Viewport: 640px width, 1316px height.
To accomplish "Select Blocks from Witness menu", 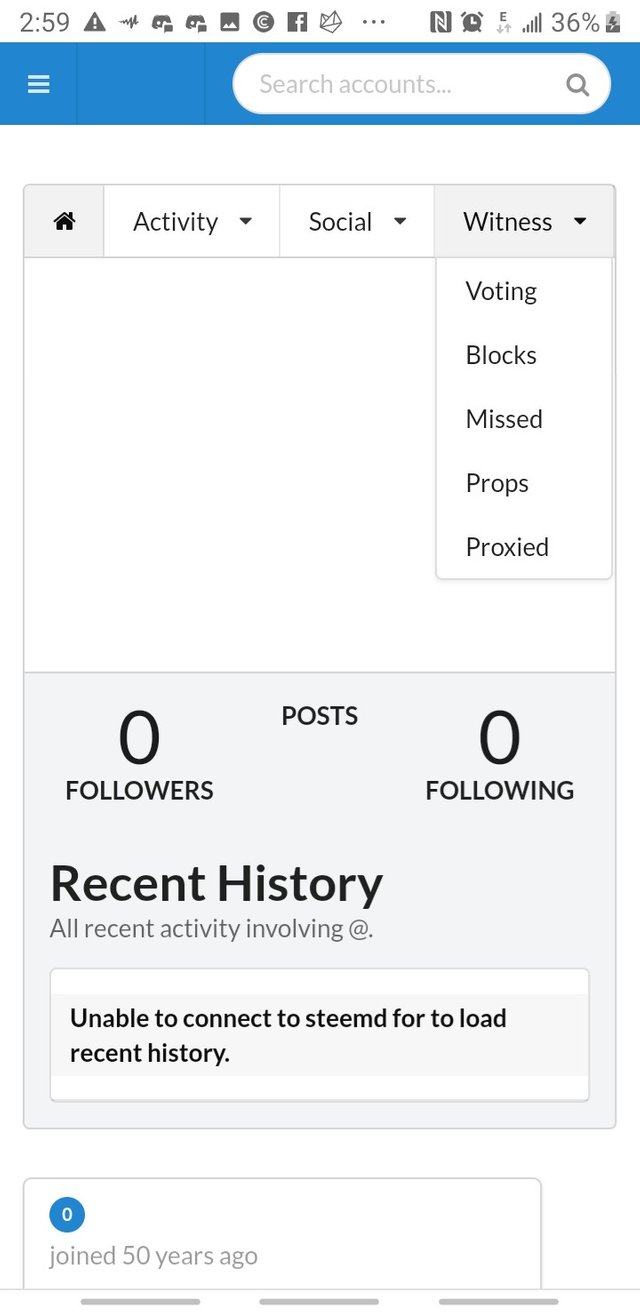I will [x=501, y=355].
